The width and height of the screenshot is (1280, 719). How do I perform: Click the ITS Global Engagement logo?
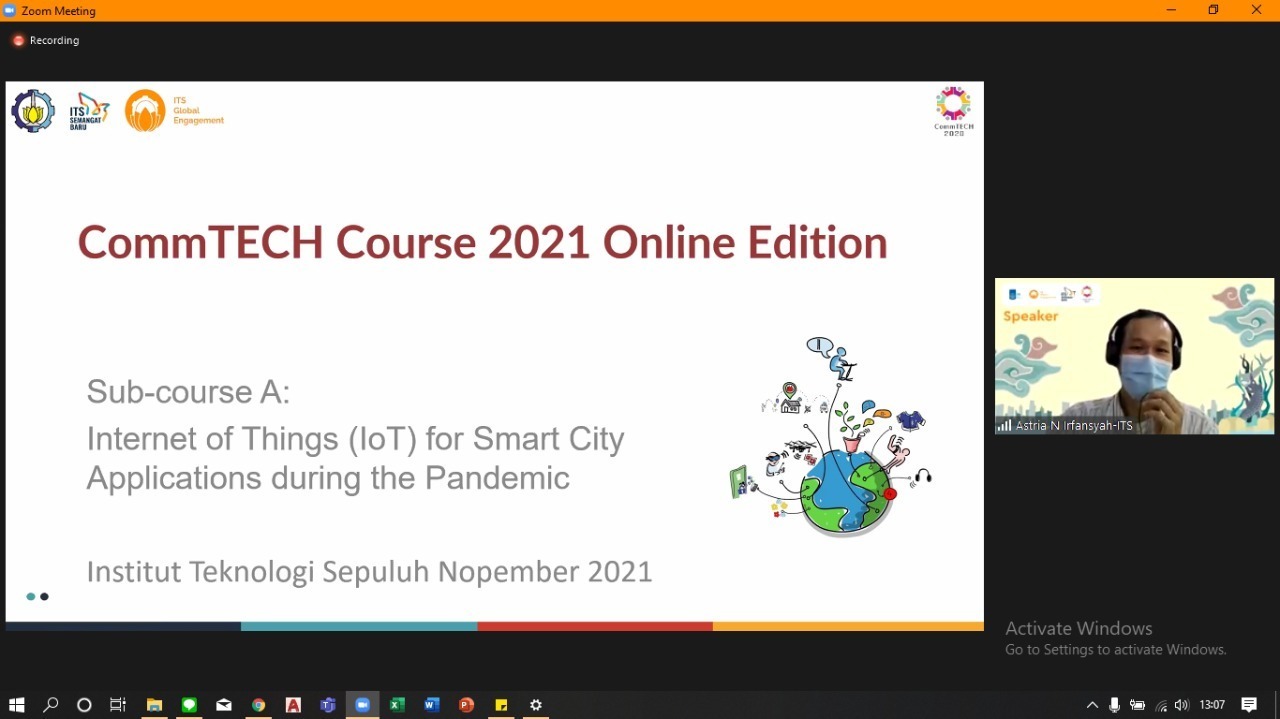[145, 111]
